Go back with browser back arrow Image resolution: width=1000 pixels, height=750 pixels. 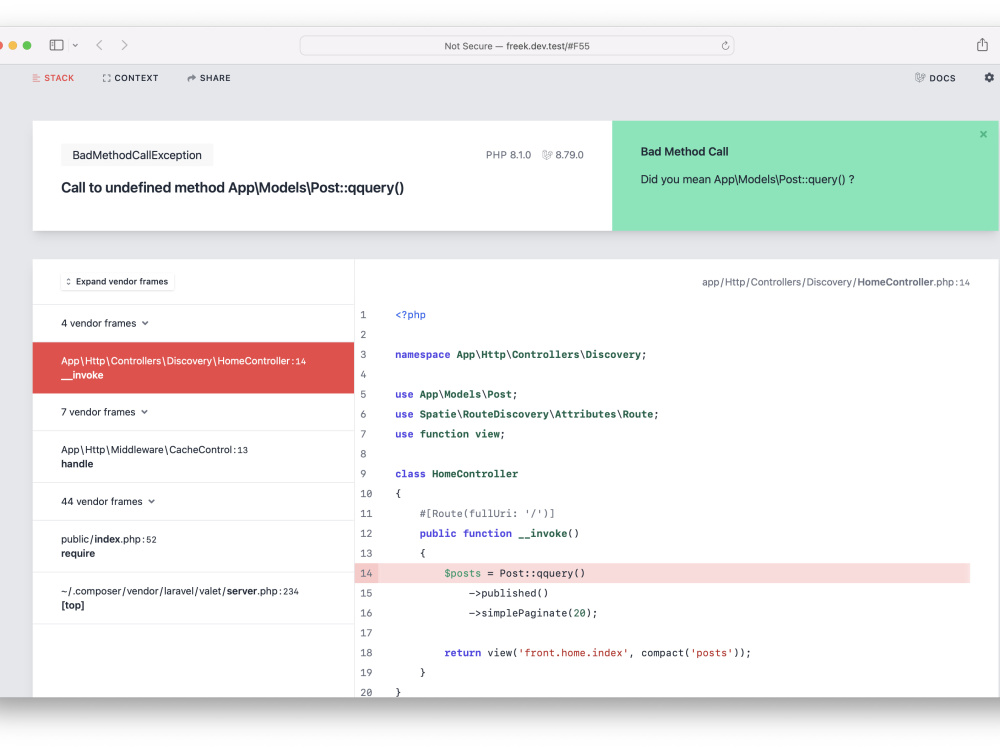click(x=99, y=45)
